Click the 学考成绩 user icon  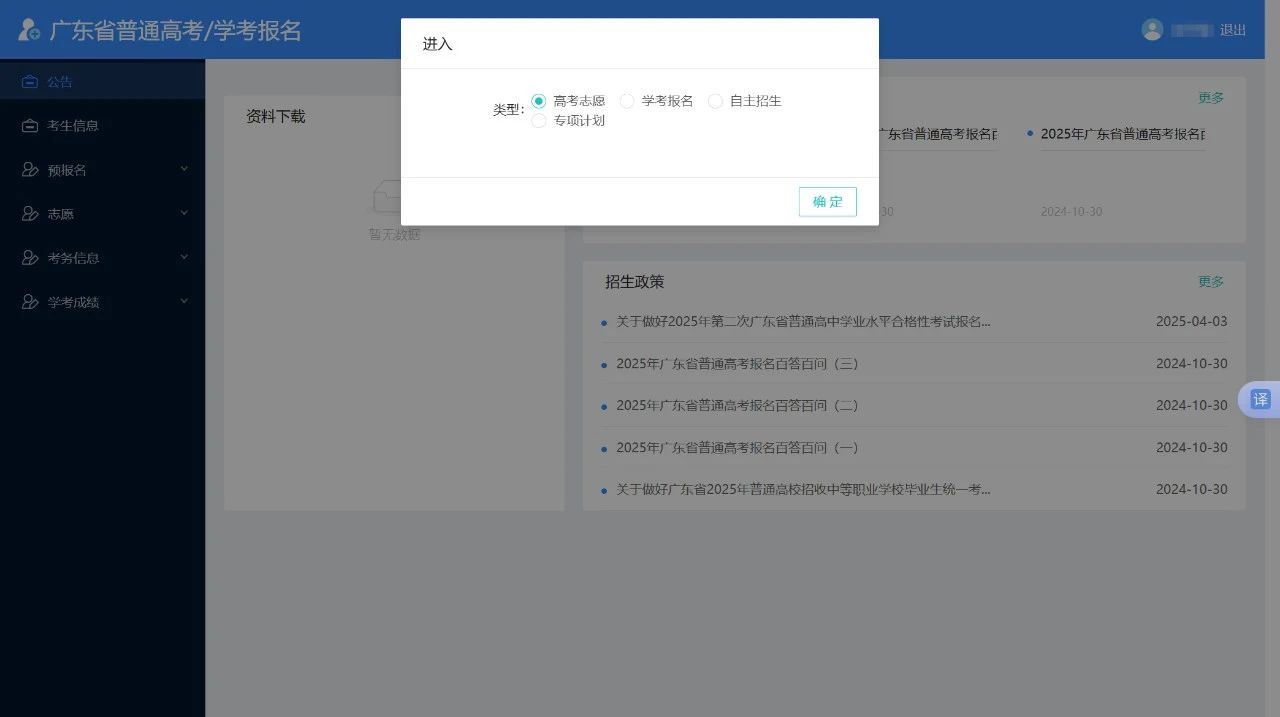[30, 302]
